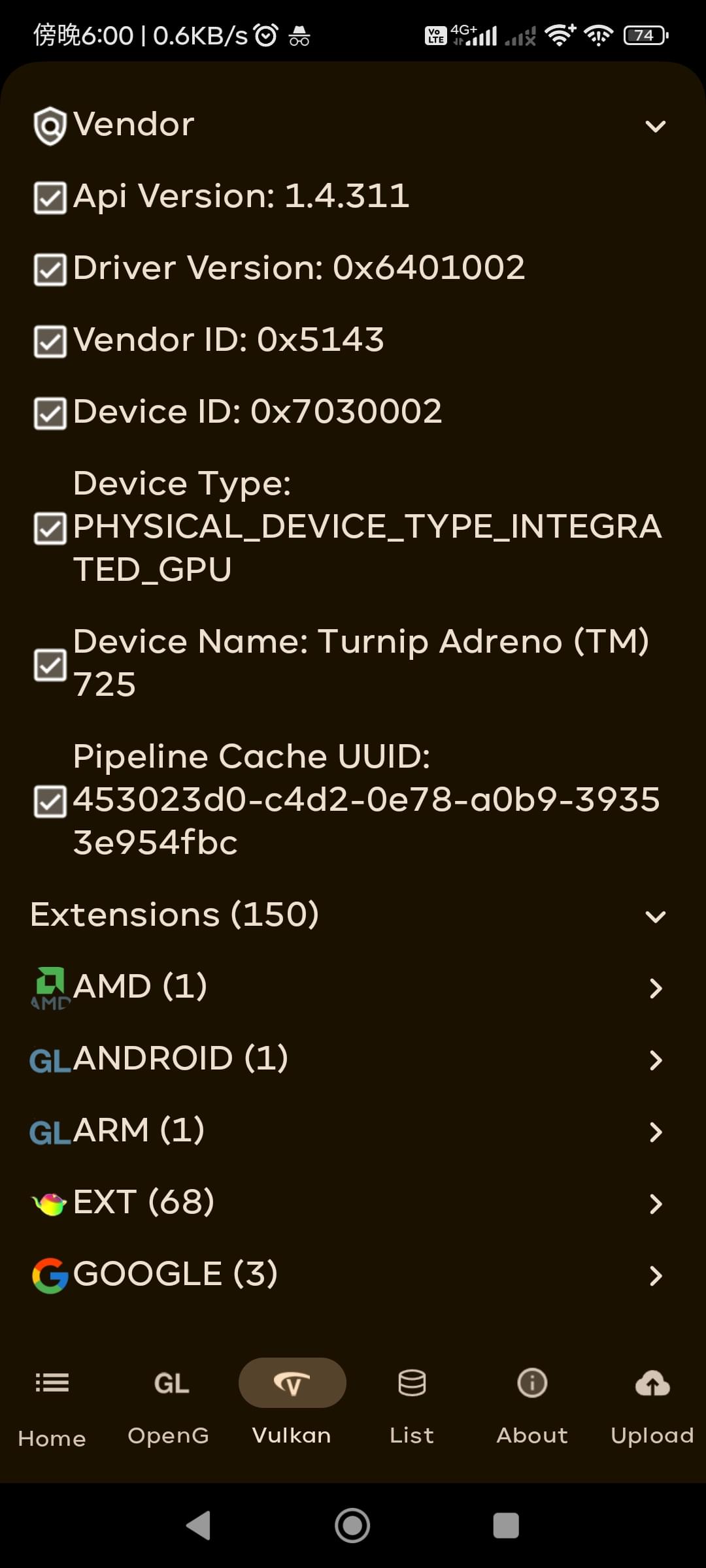The width and height of the screenshot is (706, 1568).
Task: Open the List database icon
Action: [x=412, y=1382]
